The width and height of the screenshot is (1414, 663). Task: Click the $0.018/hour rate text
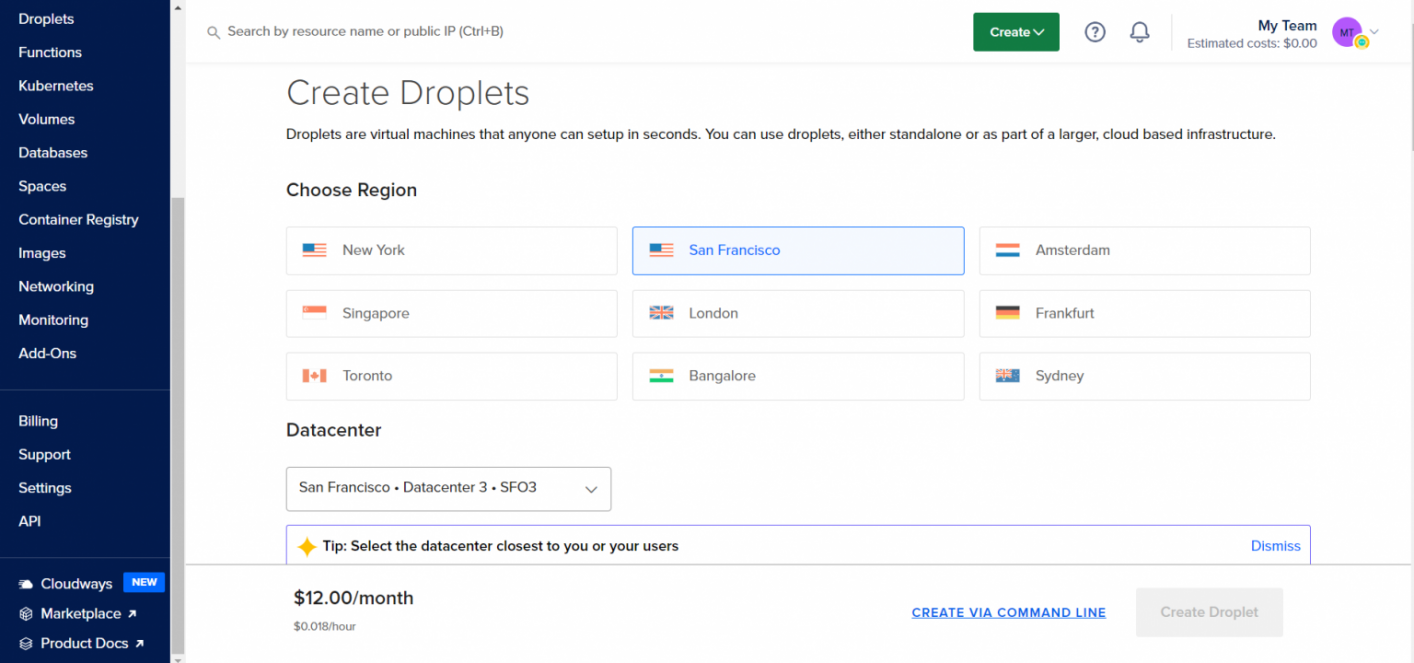pyautogui.click(x=324, y=627)
